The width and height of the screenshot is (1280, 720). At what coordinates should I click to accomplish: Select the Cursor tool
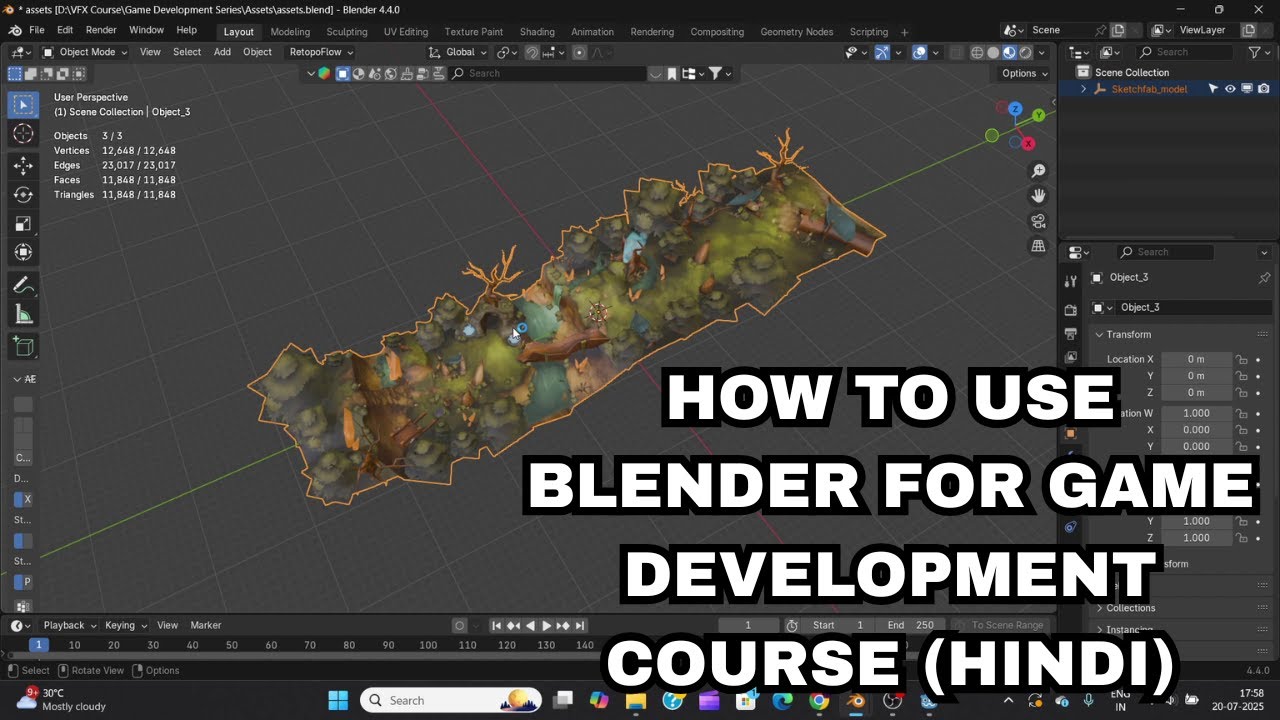[24, 134]
